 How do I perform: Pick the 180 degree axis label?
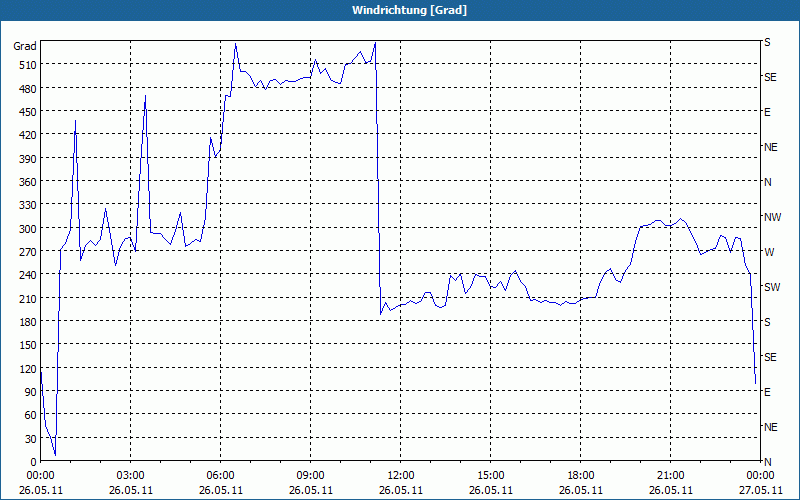(x=28, y=321)
